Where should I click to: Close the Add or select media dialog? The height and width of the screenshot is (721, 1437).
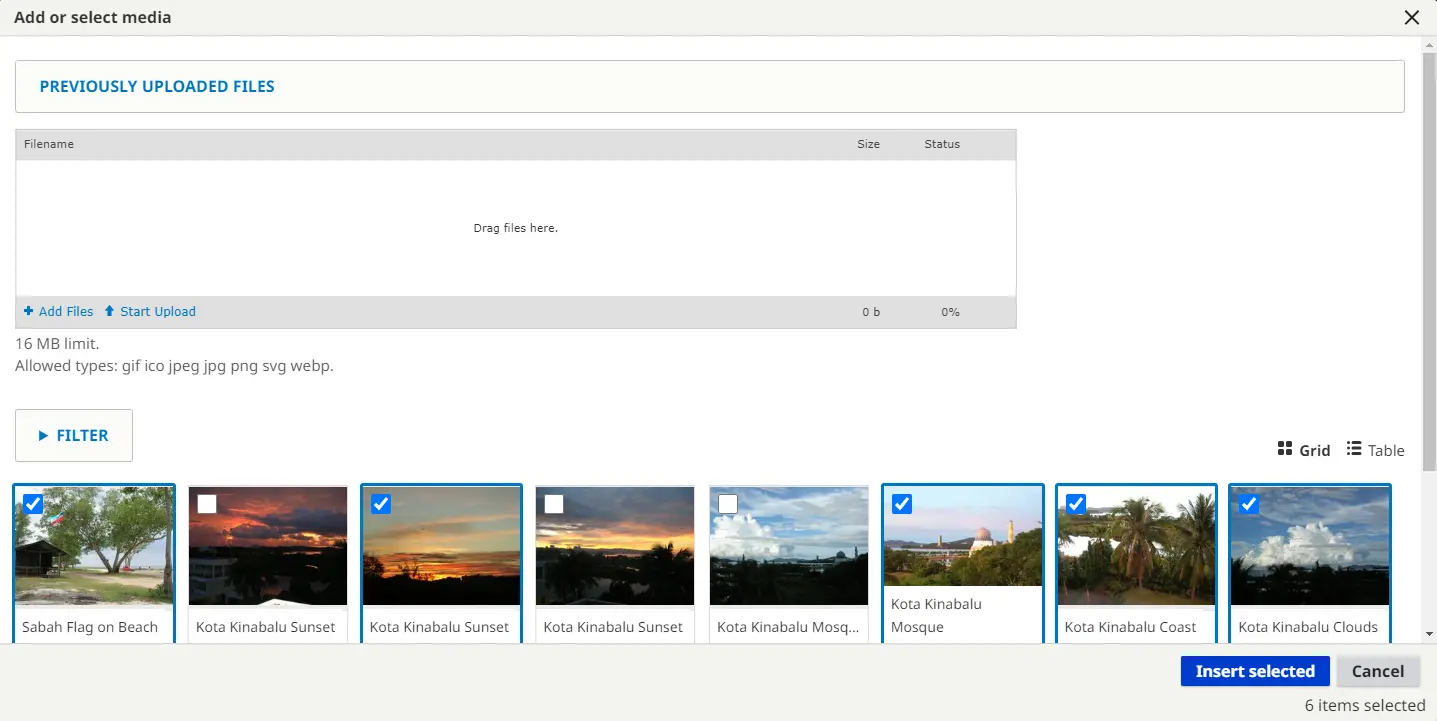(1412, 18)
